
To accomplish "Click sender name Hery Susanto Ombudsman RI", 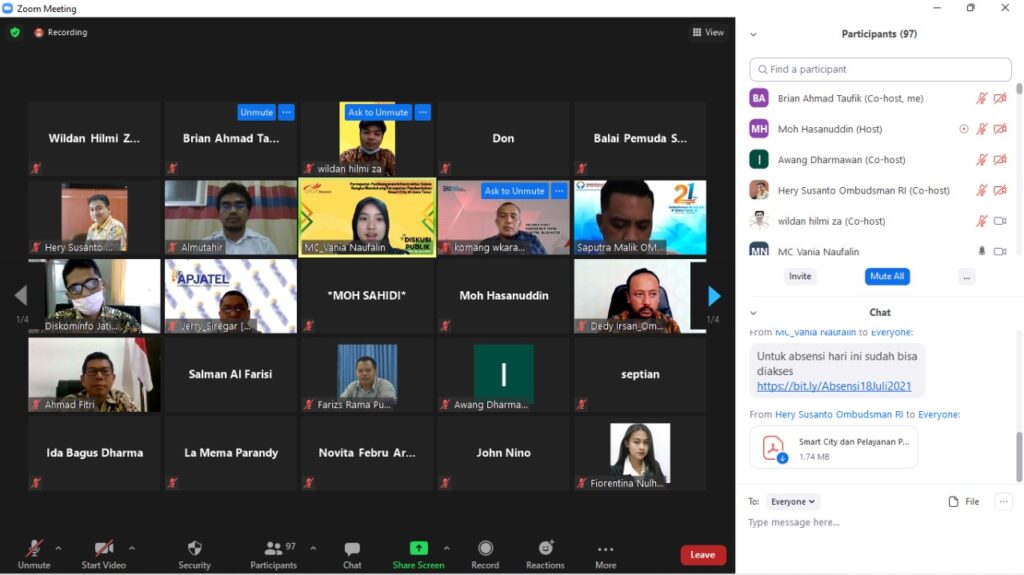I will [839, 414].
